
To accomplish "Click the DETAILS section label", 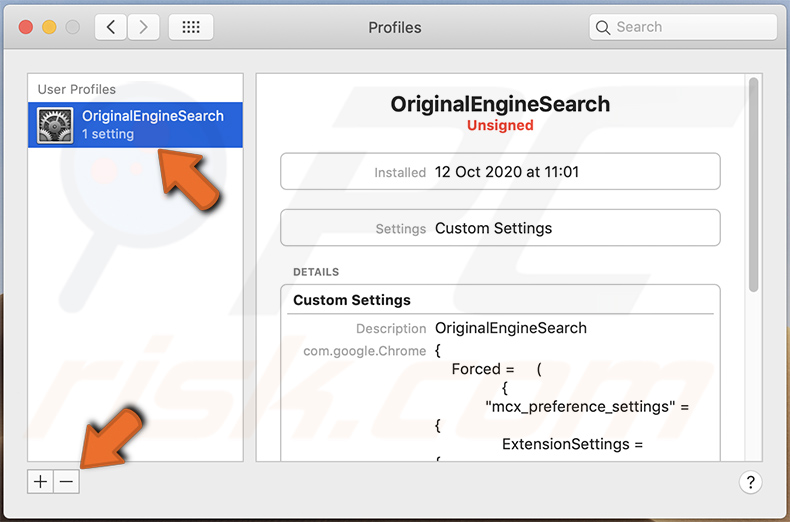I will pos(316,272).
